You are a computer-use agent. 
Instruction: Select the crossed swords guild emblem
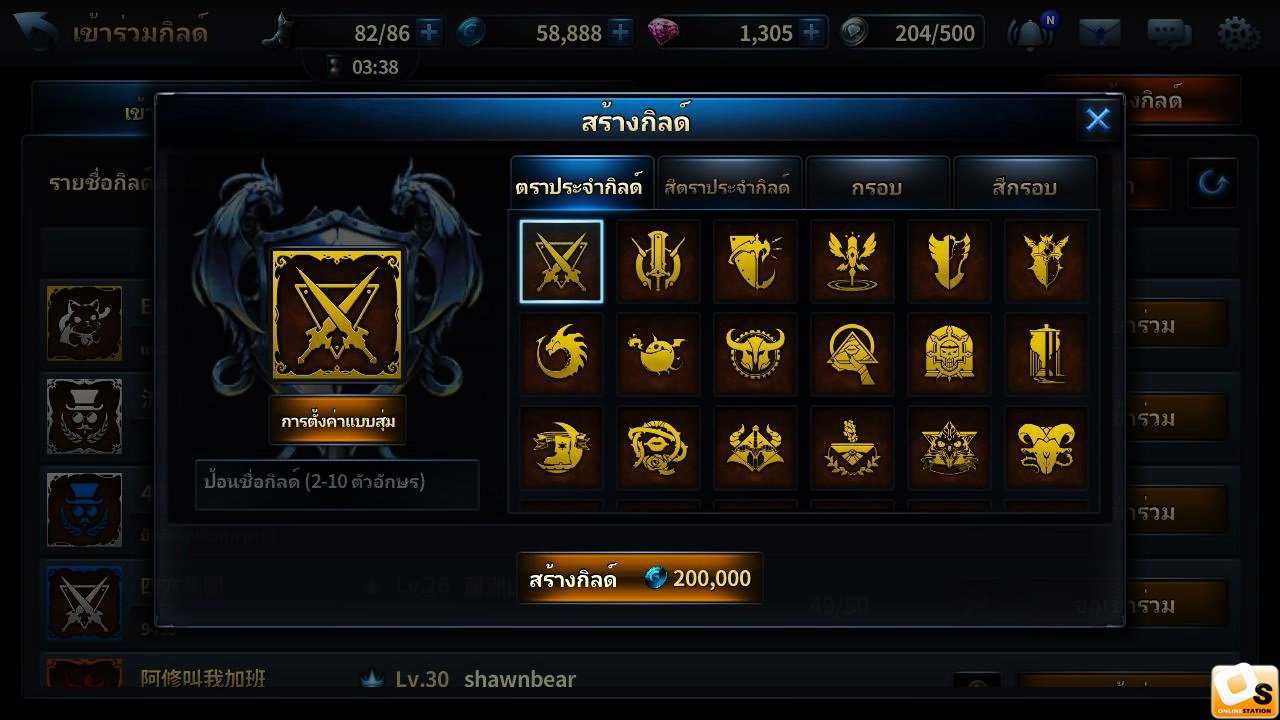[x=561, y=261]
